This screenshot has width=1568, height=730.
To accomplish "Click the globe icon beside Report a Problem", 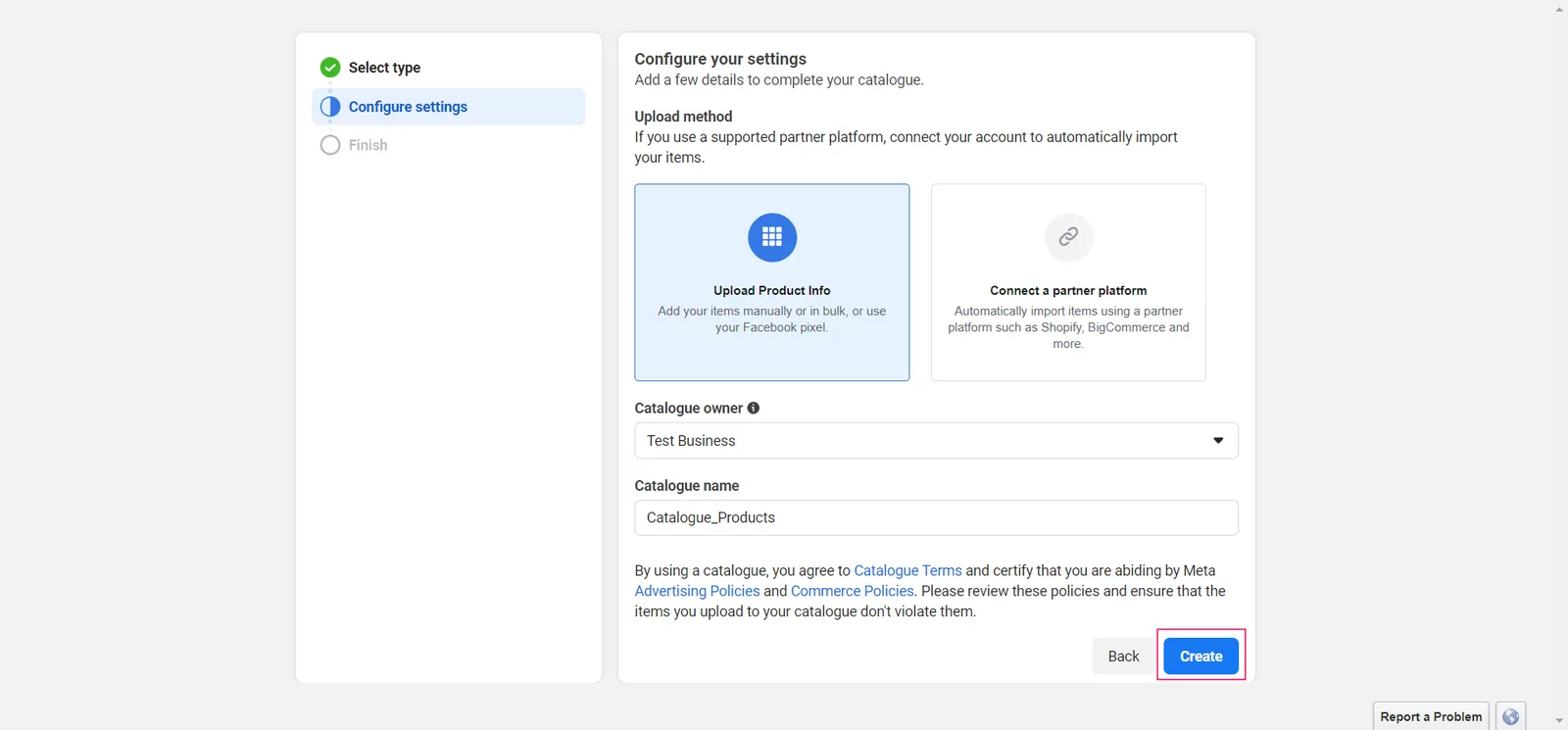I will (x=1511, y=716).
